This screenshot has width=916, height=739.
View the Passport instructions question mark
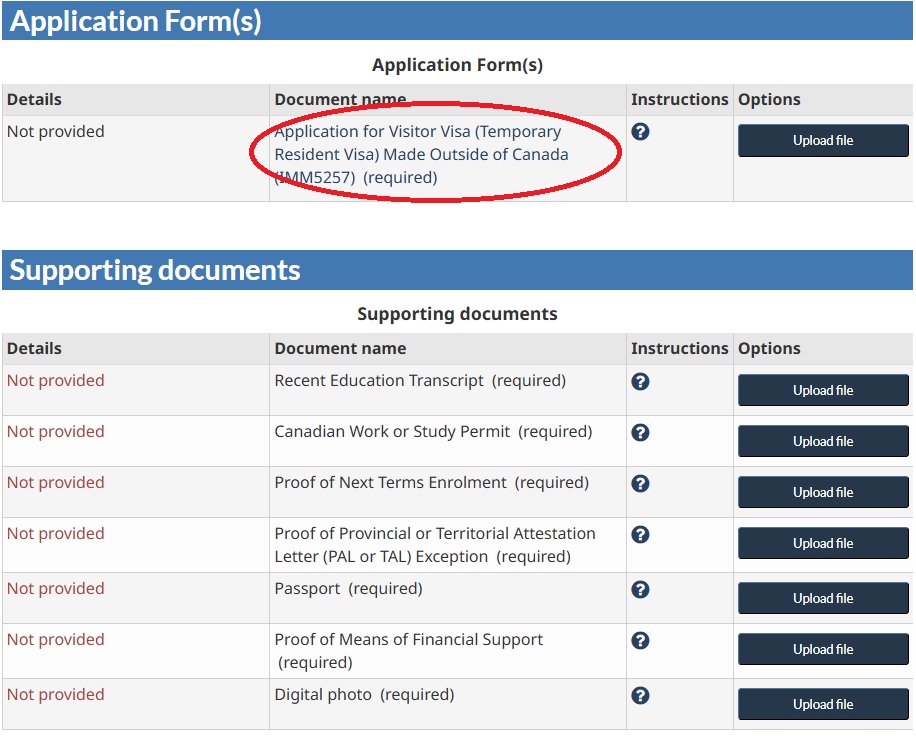pyautogui.click(x=640, y=590)
